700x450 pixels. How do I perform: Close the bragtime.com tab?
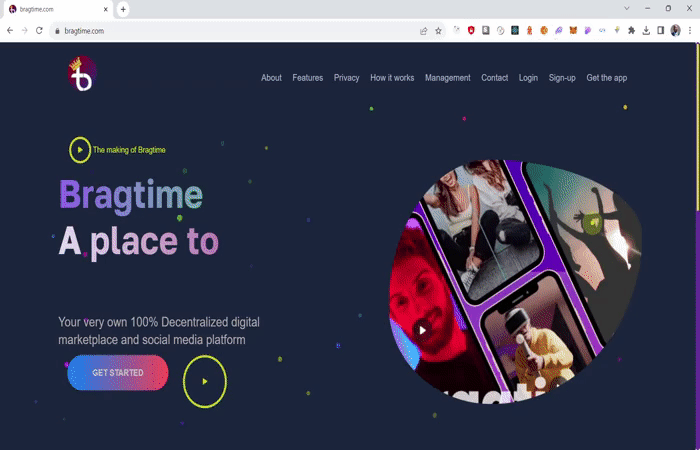[x=106, y=9]
